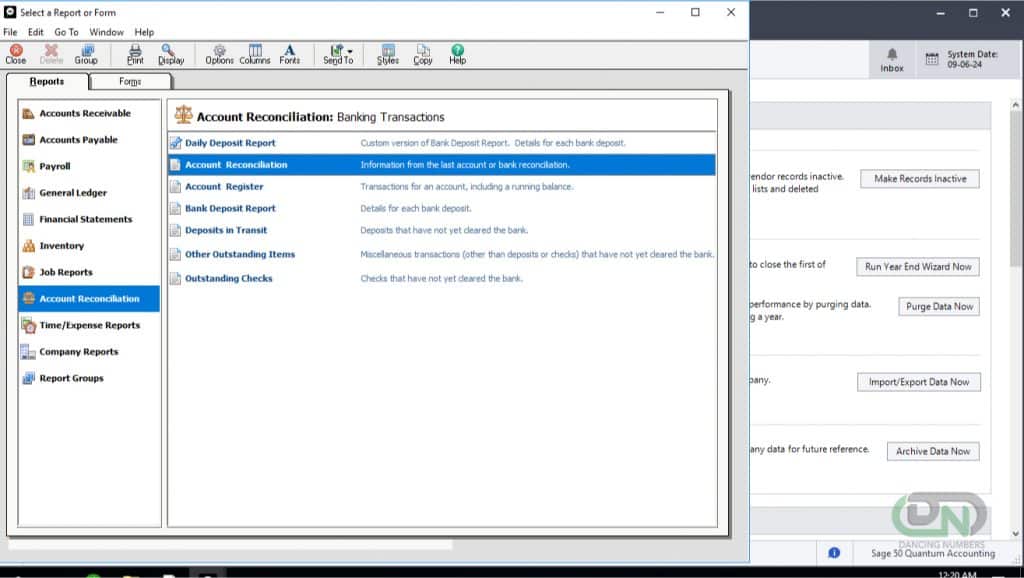Select the Daily Deposit Report

442,143
